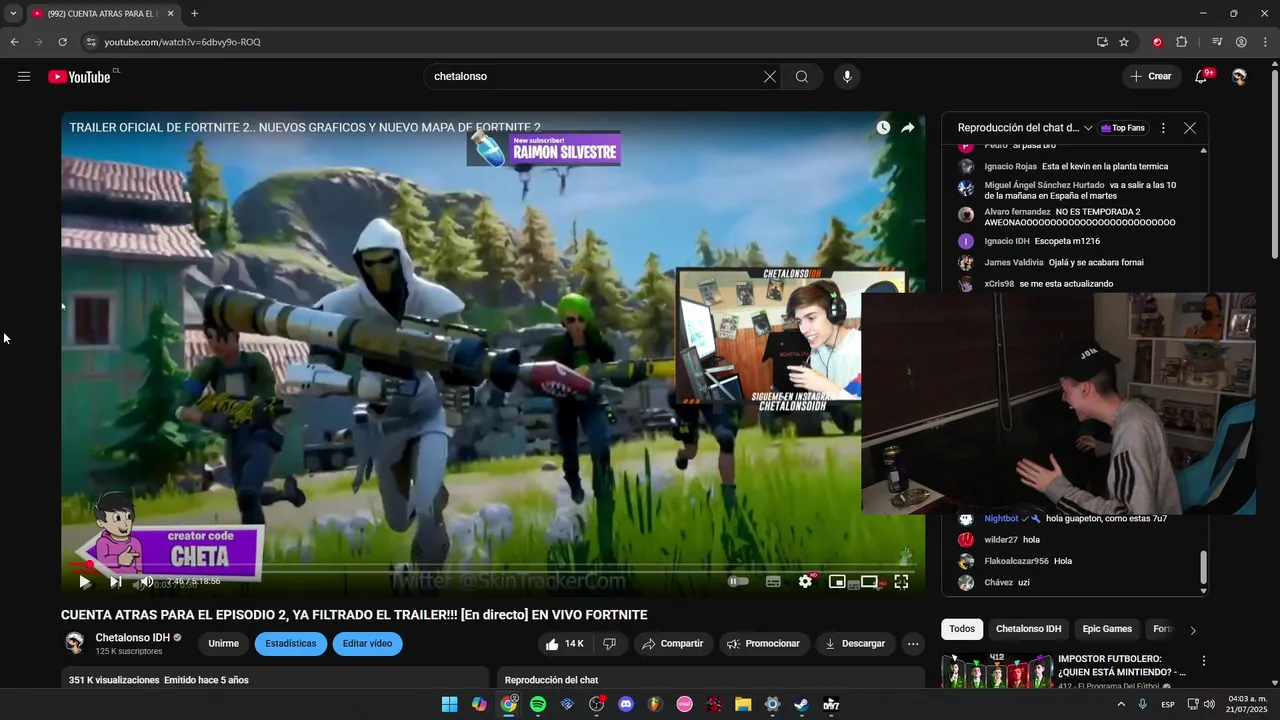Run search with the magnifier button
1280x720 pixels.
[x=802, y=77]
